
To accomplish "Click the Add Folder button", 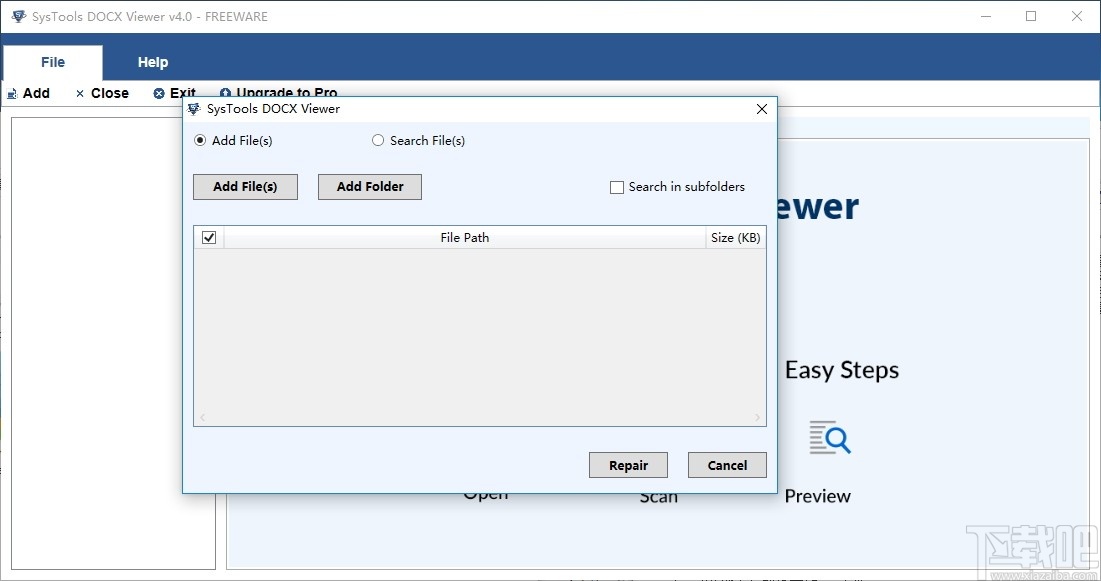I will 369,186.
